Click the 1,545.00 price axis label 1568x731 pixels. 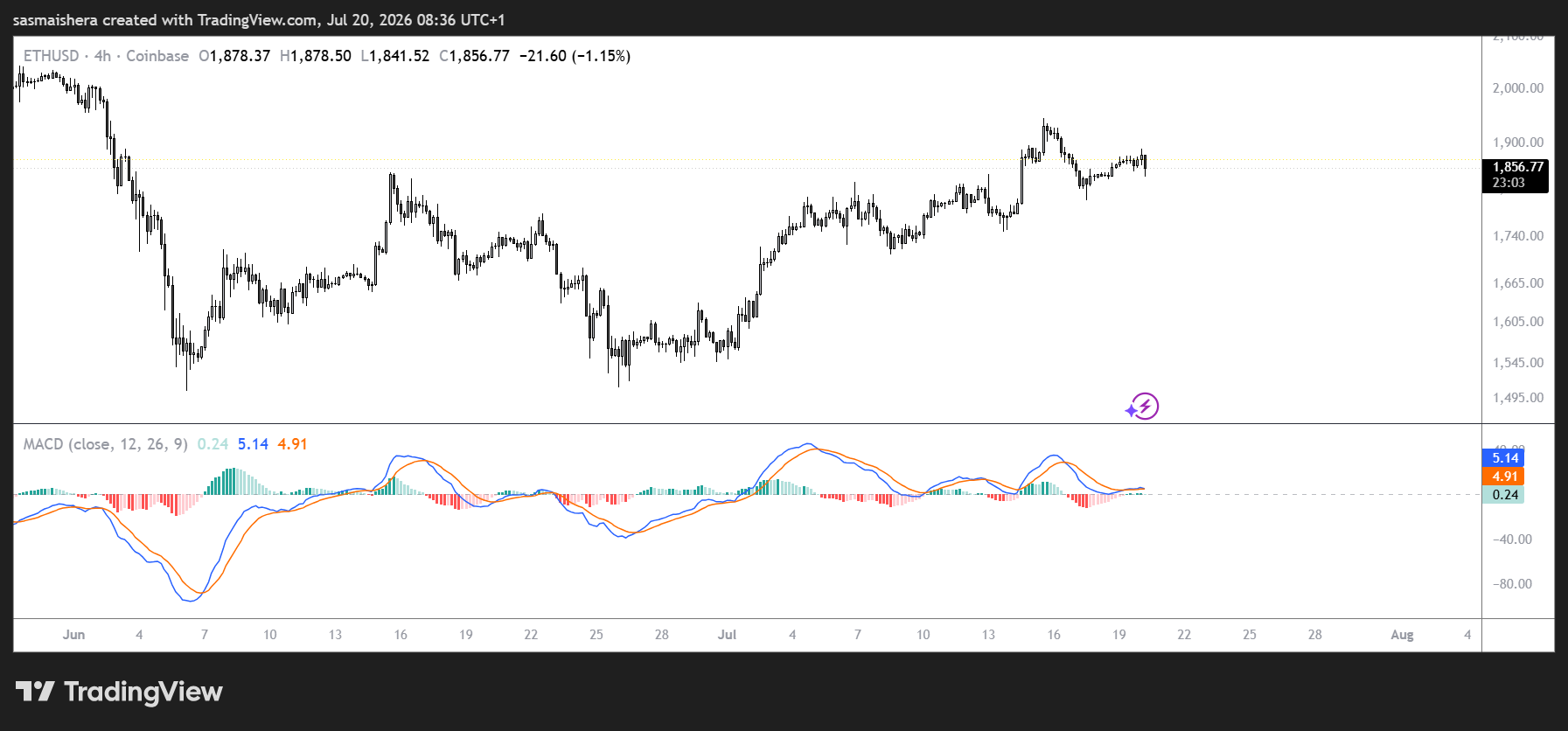click(x=1518, y=363)
